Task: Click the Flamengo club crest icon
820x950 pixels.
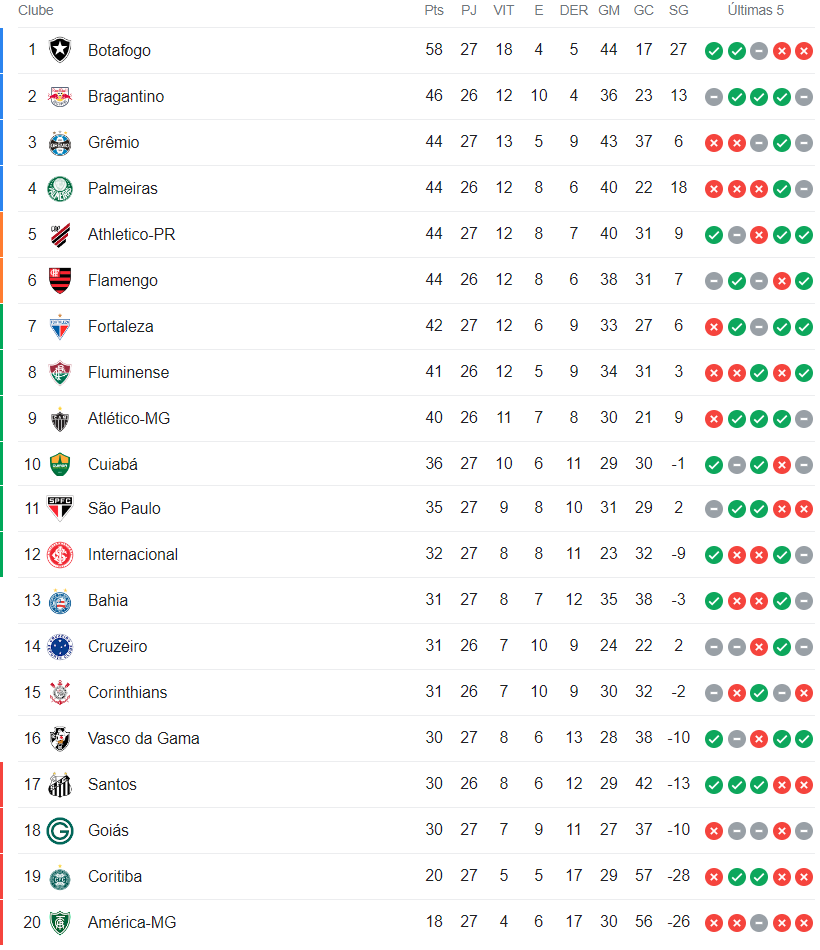Action: pos(60,280)
